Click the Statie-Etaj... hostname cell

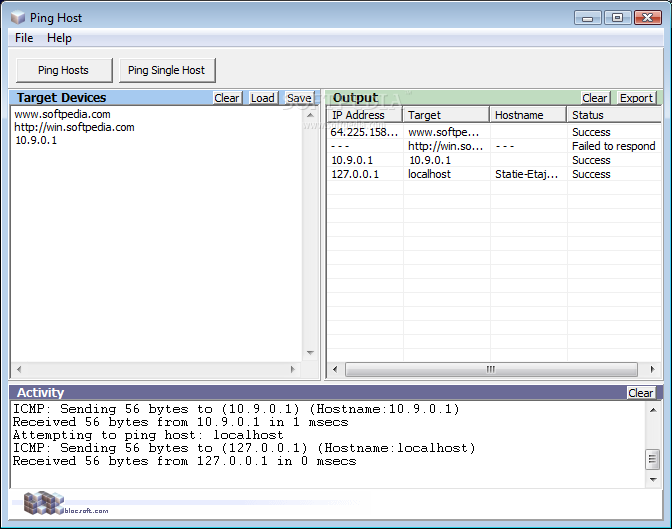[x=528, y=174]
